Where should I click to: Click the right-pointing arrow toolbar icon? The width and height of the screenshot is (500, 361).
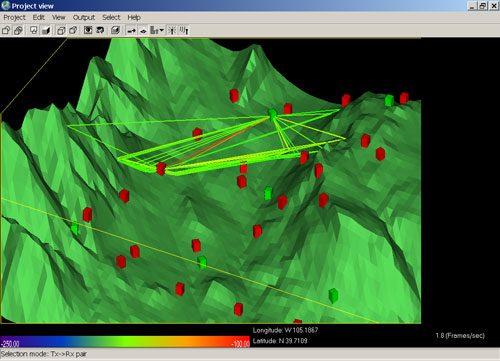[131, 31]
